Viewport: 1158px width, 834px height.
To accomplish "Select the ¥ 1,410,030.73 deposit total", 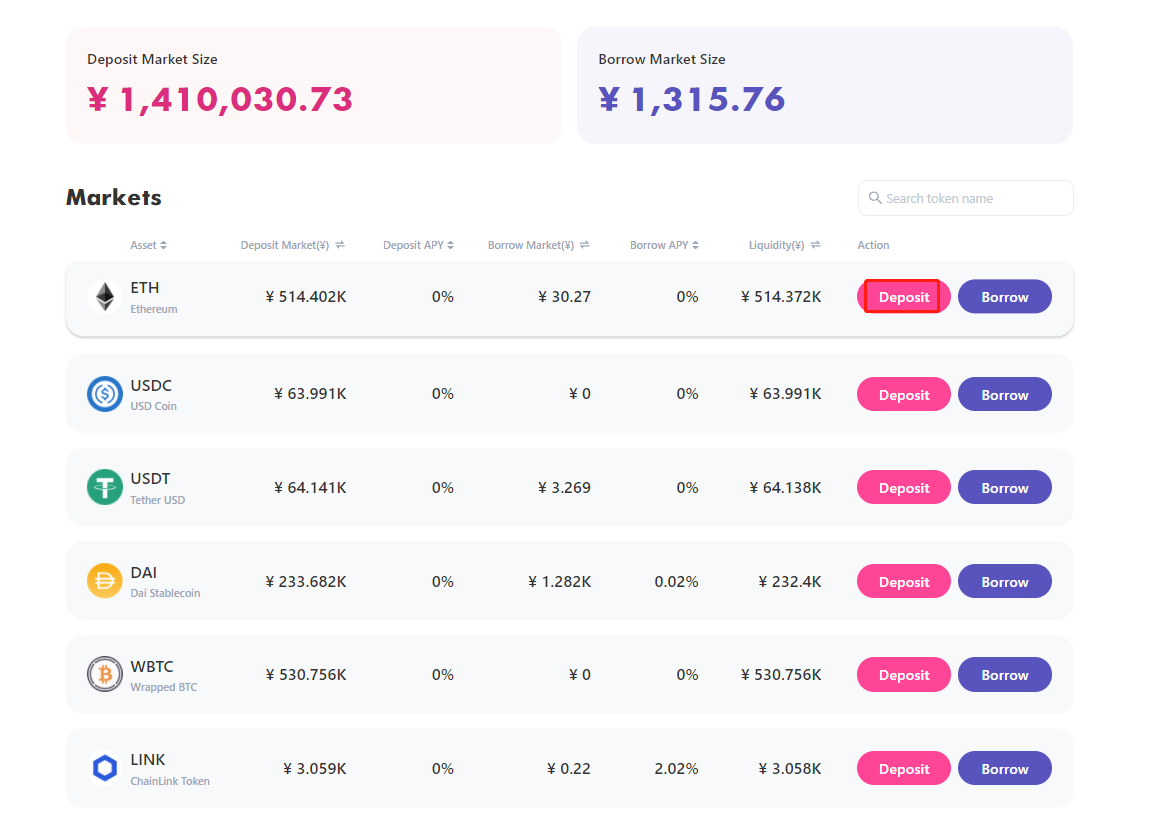I will coord(220,100).
